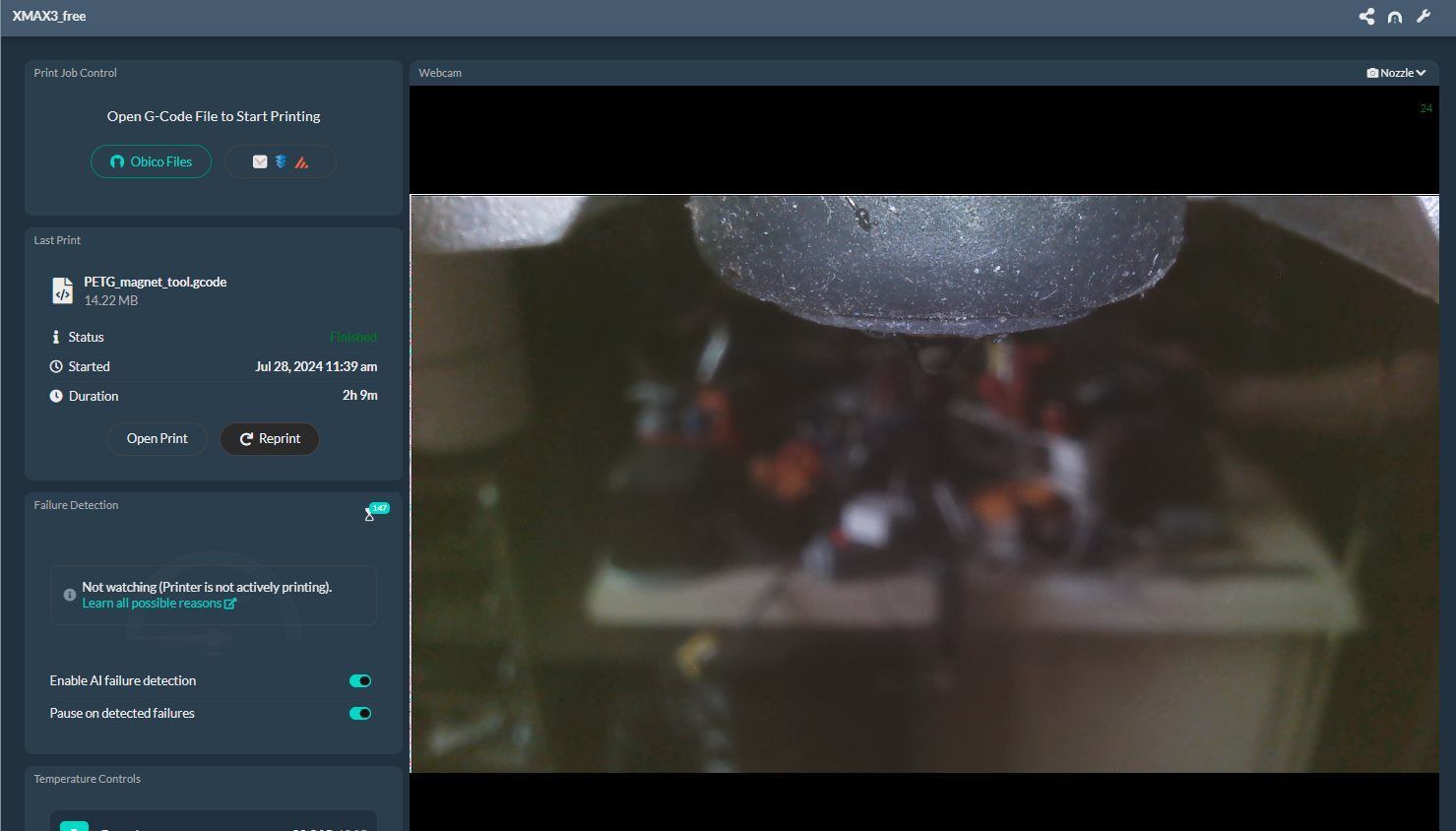The height and width of the screenshot is (831, 1456).
Task: Open the Learn all possible reasons link
Action: pos(158,604)
